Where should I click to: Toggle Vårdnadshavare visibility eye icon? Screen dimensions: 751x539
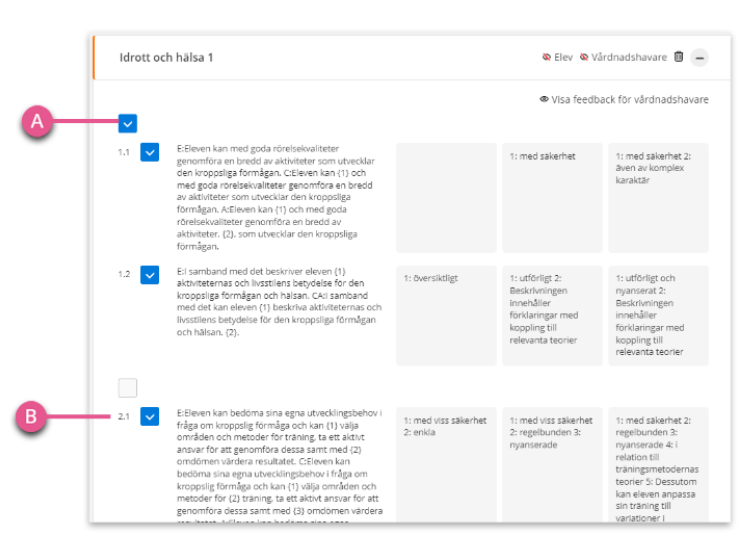click(x=584, y=57)
